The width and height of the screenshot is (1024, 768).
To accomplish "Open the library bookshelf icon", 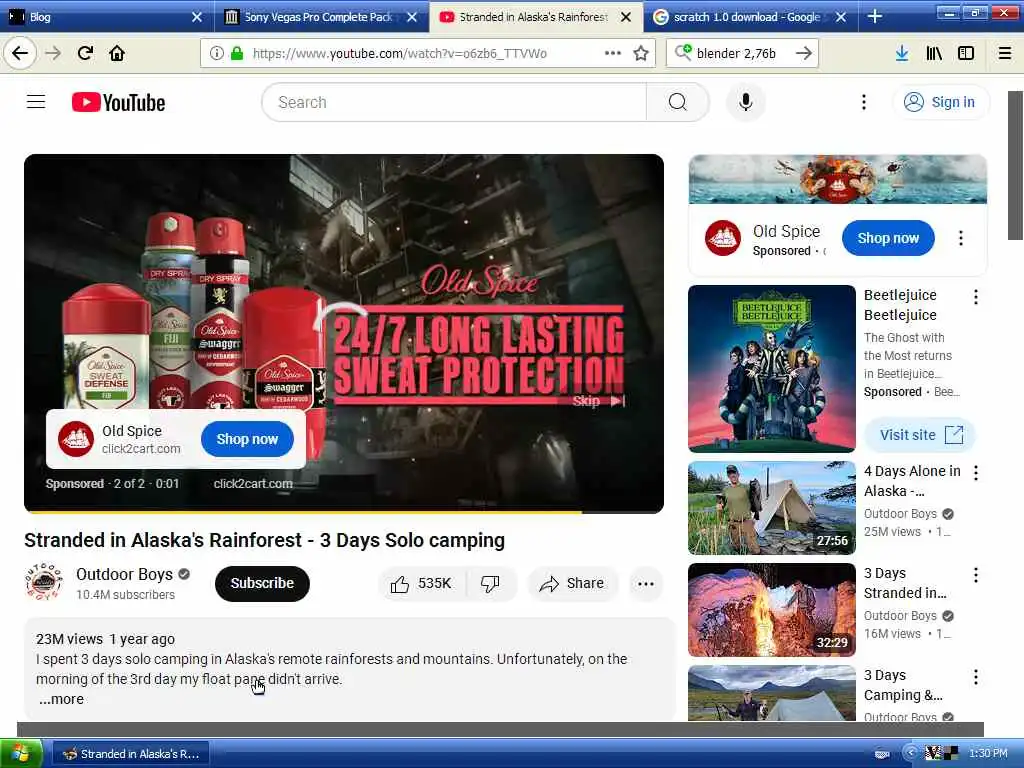I will coord(935,54).
